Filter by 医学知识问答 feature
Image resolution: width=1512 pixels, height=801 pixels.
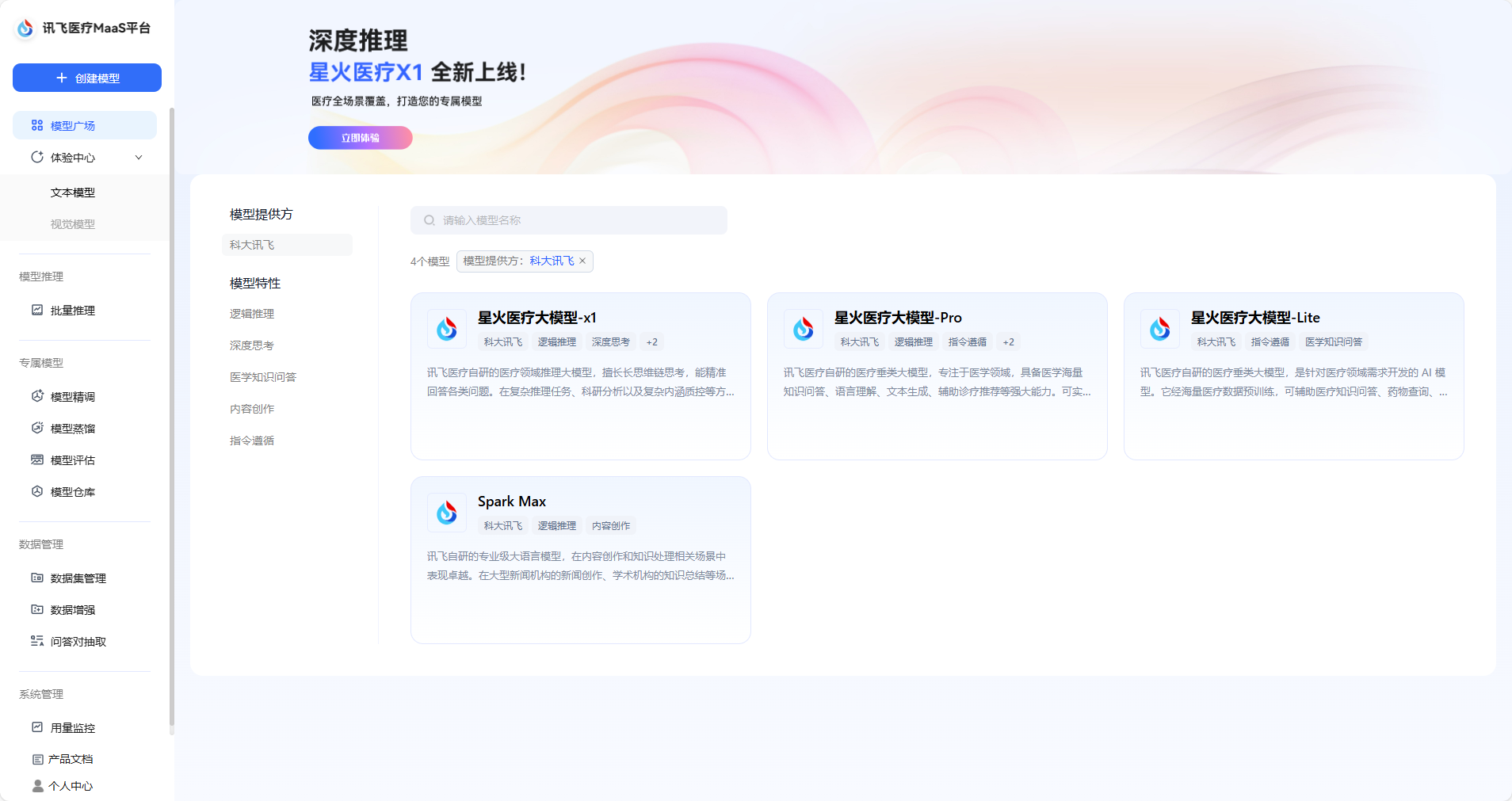tap(263, 377)
